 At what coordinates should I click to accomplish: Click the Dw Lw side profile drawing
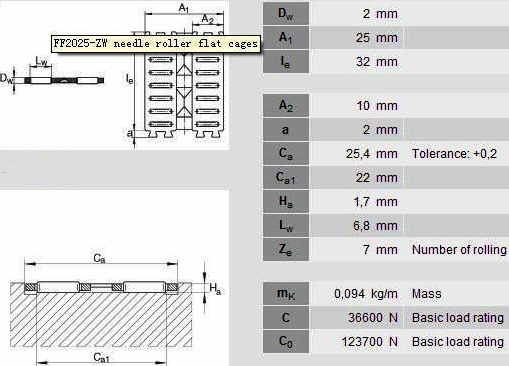point(52,76)
